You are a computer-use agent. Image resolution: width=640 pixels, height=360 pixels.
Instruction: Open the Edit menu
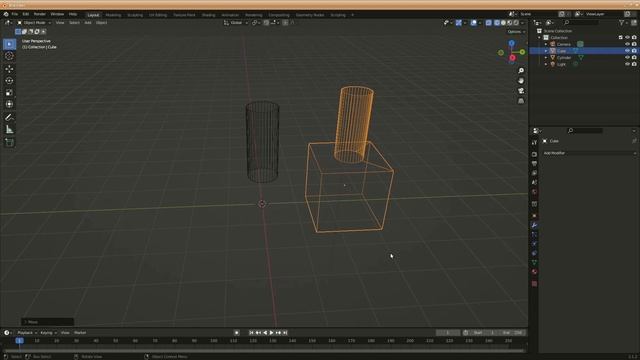pos(26,14)
